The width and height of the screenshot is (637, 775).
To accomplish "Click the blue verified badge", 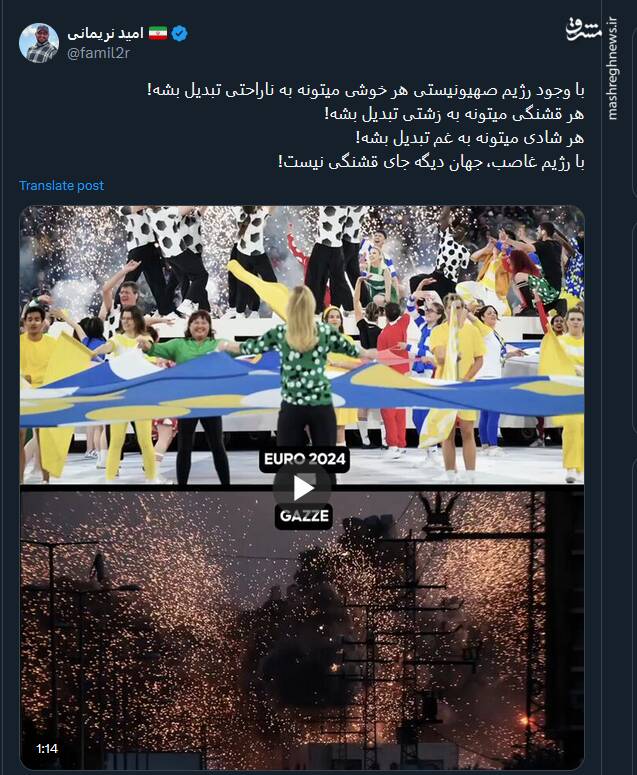I will (179, 34).
